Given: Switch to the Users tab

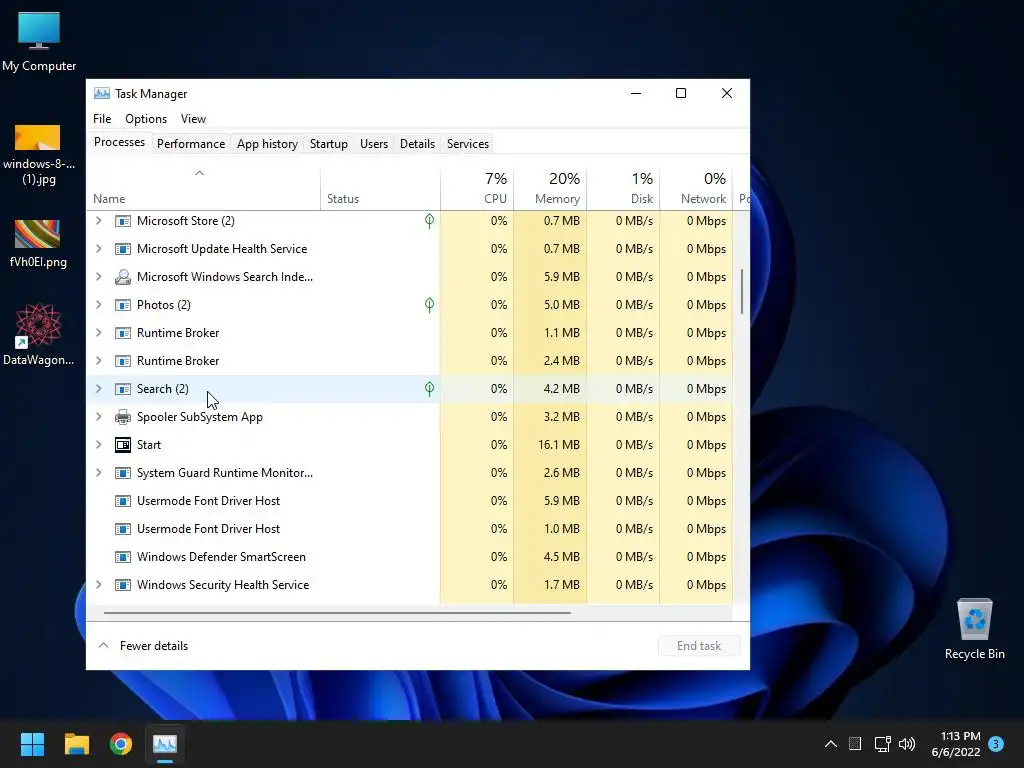Looking at the screenshot, I should pos(374,144).
